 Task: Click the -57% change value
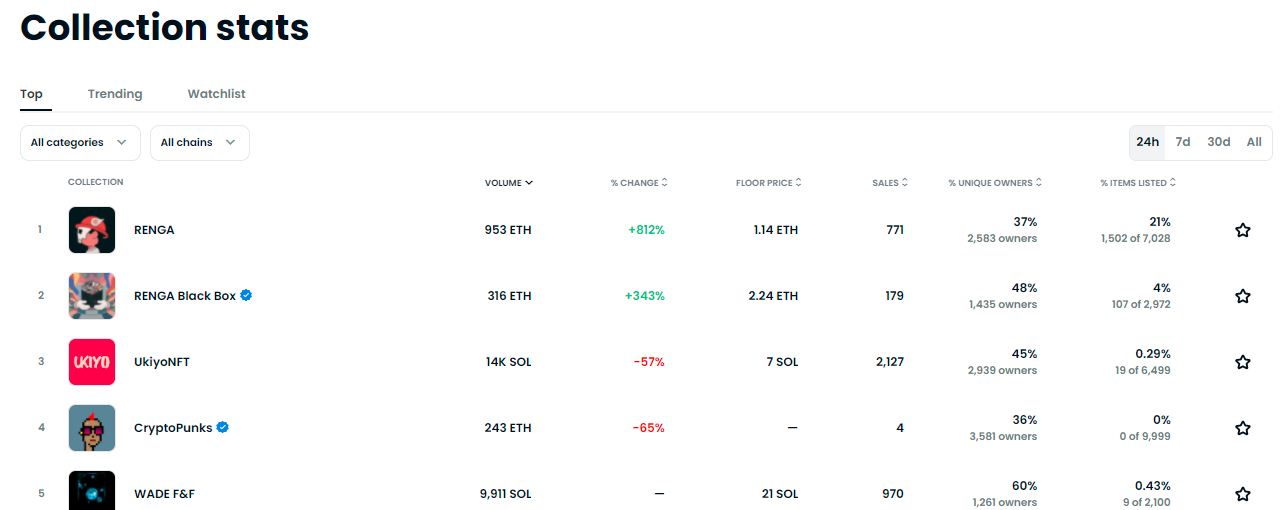click(x=649, y=362)
